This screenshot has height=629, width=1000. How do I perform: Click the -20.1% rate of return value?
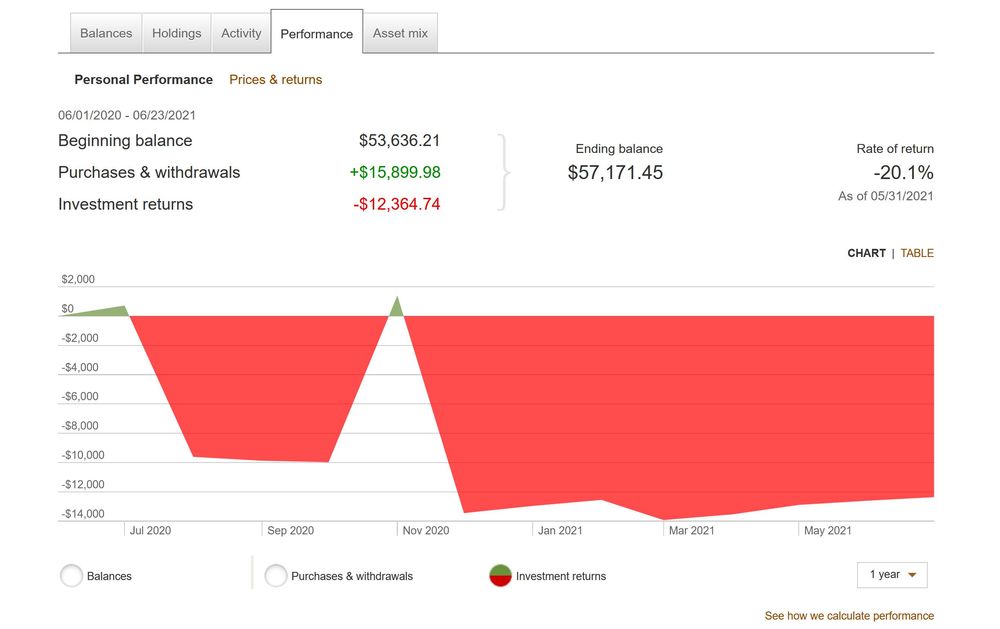coord(903,172)
